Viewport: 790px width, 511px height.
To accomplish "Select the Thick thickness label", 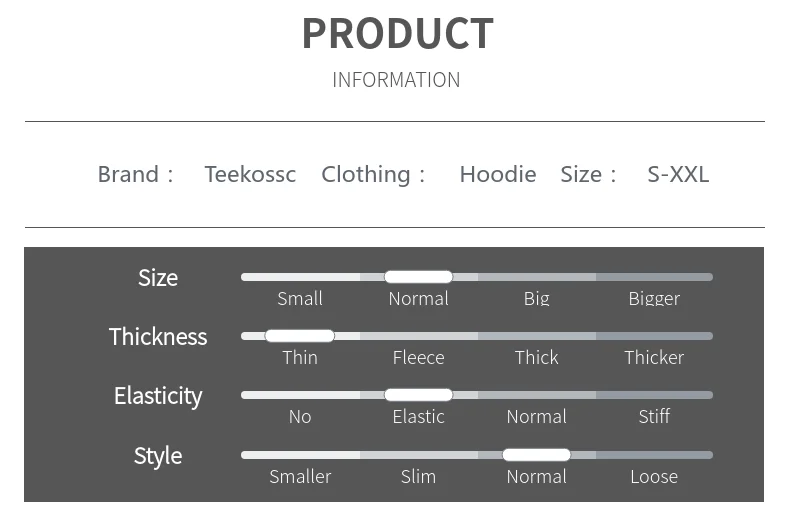I will [x=537, y=357].
